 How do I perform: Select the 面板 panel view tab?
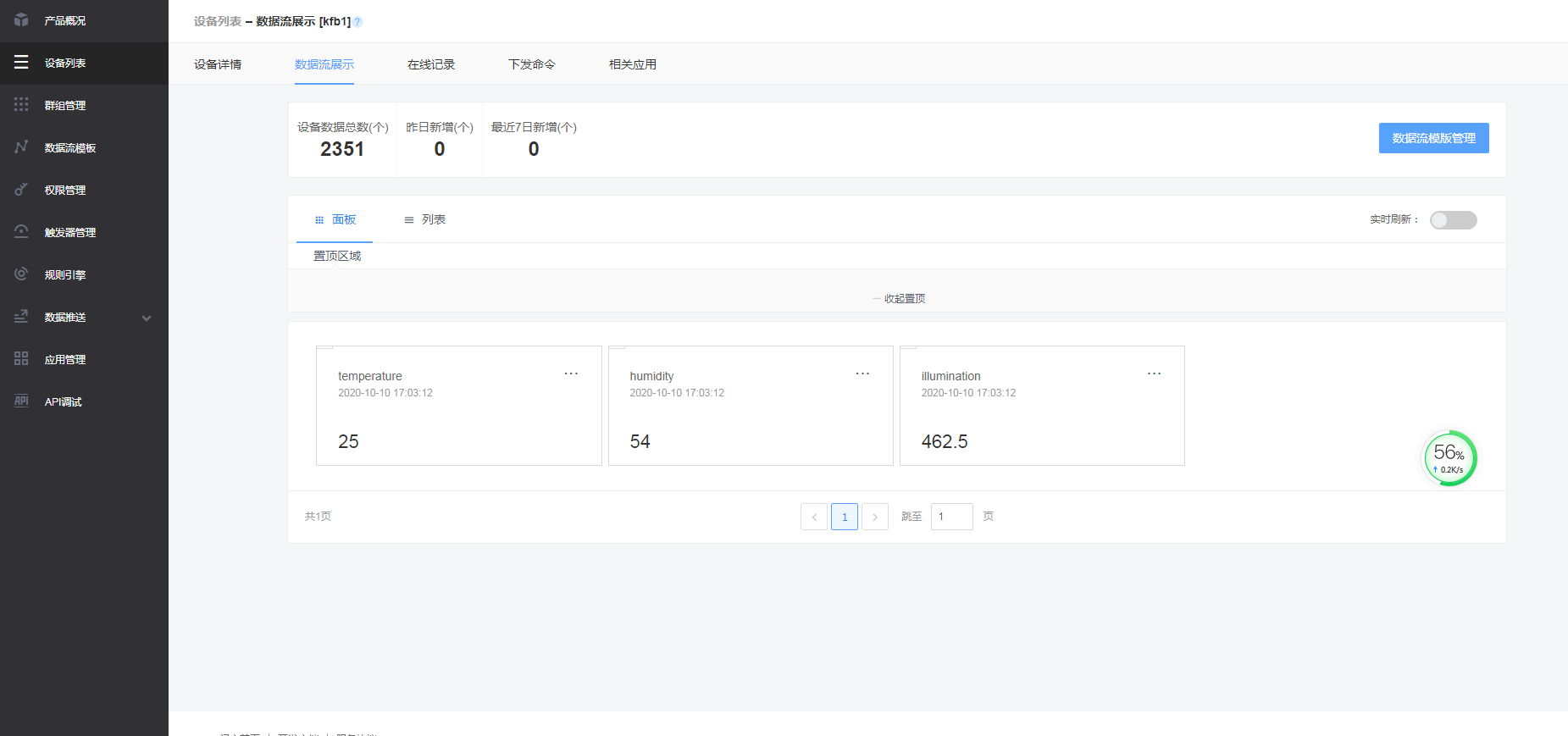[335, 219]
